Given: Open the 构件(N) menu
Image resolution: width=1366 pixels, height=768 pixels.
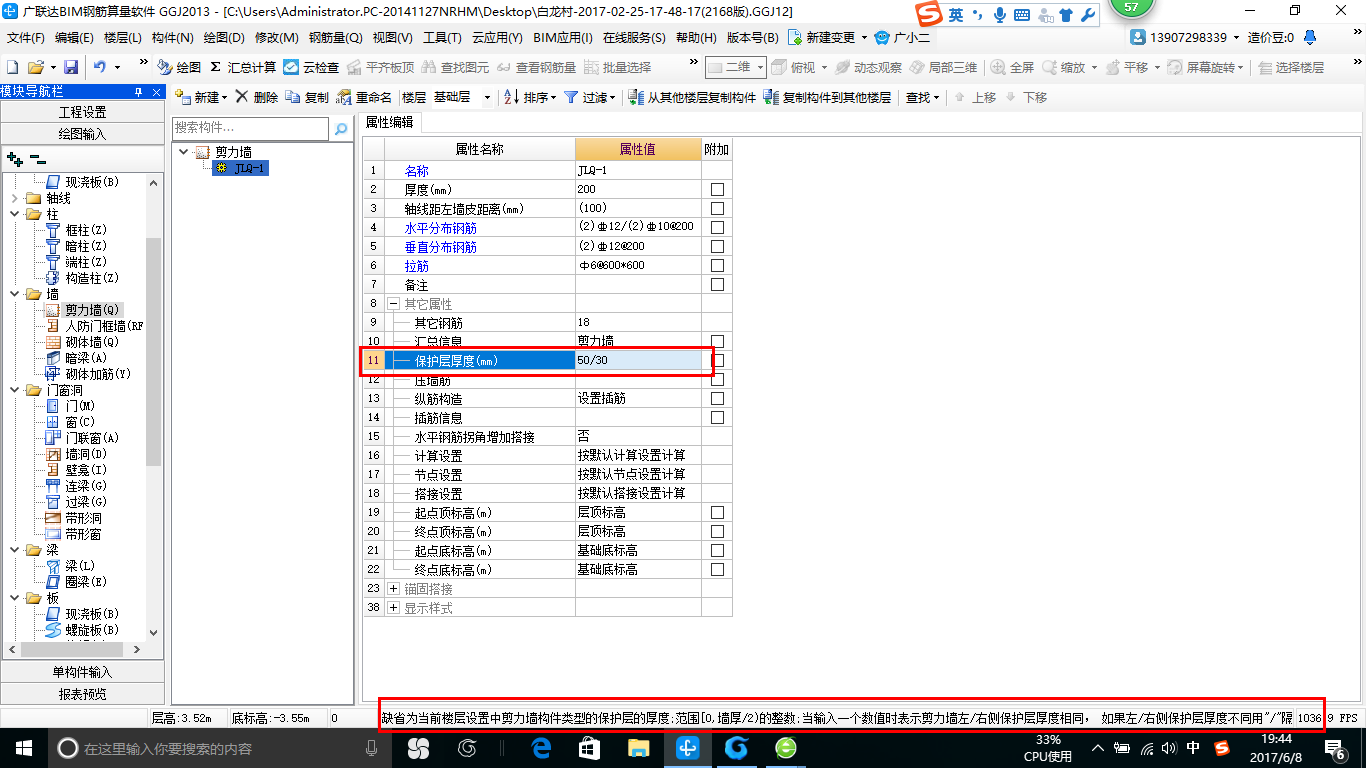Looking at the screenshot, I should [x=172, y=37].
